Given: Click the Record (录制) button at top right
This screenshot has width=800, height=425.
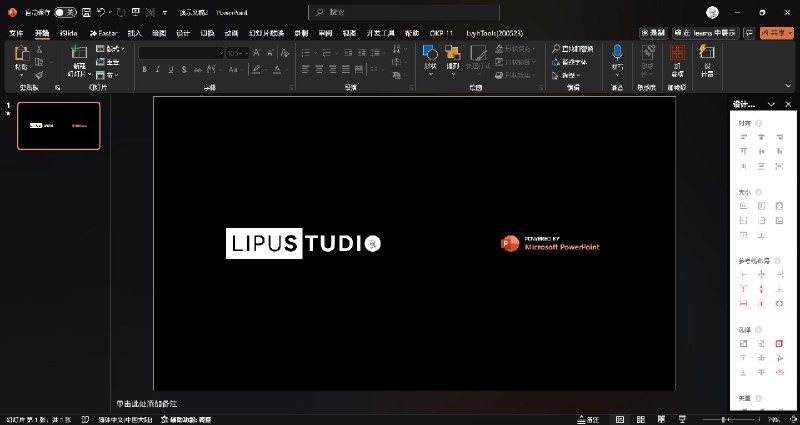Looking at the screenshot, I should tap(653, 33).
